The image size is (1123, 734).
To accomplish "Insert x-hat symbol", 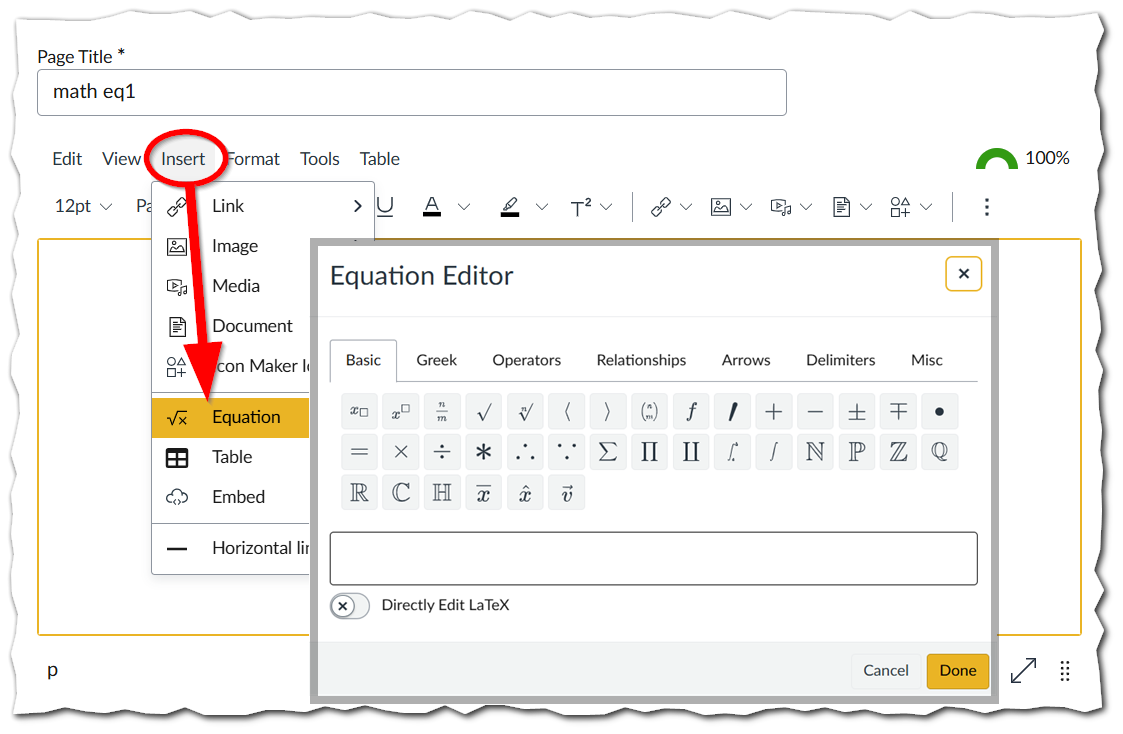I will coord(525,493).
